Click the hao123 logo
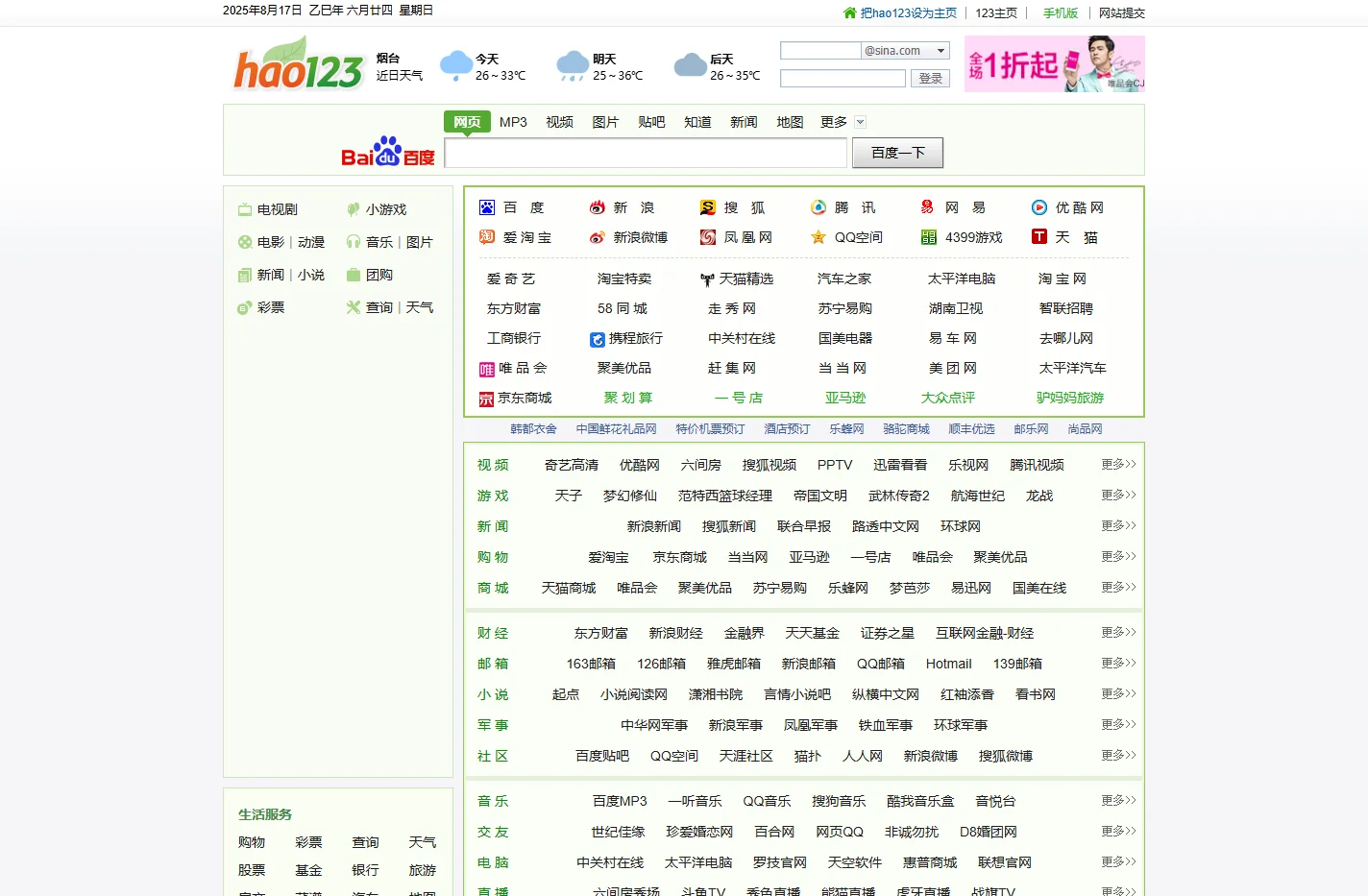The height and width of the screenshot is (896, 1368). (298, 64)
